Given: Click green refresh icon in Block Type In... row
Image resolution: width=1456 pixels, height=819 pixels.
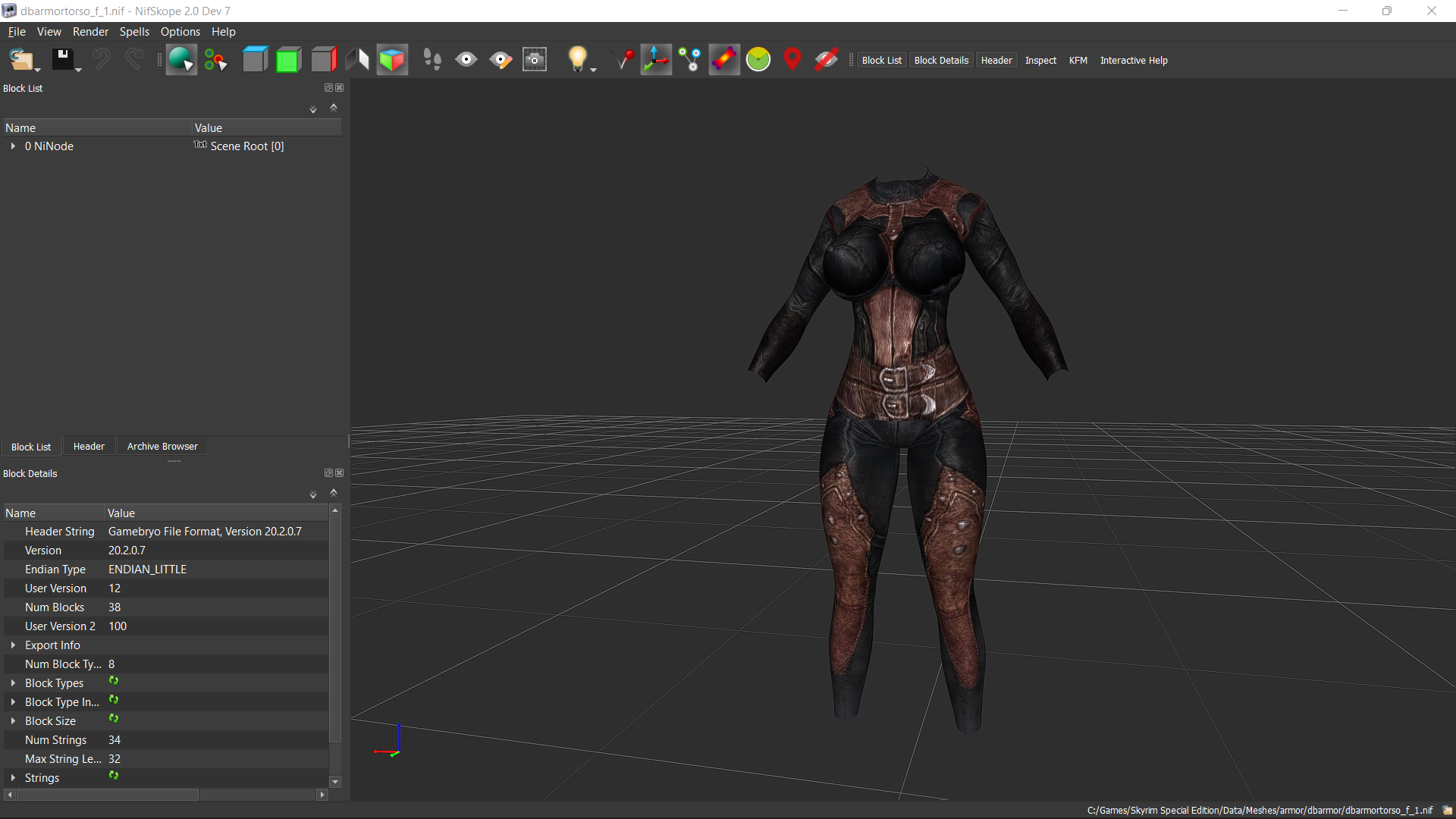Looking at the screenshot, I should (x=114, y=701).
